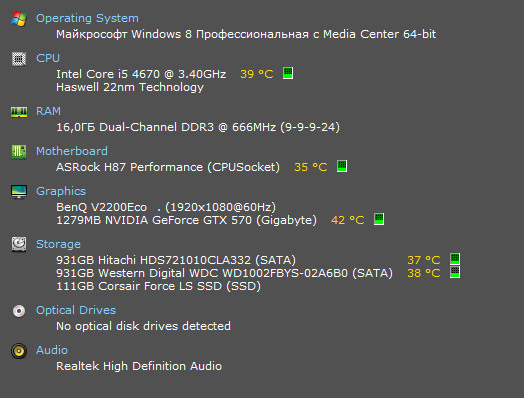Open the RAM section heading
This screenshot has height=398, width=524.
click(x=48, y=111)
